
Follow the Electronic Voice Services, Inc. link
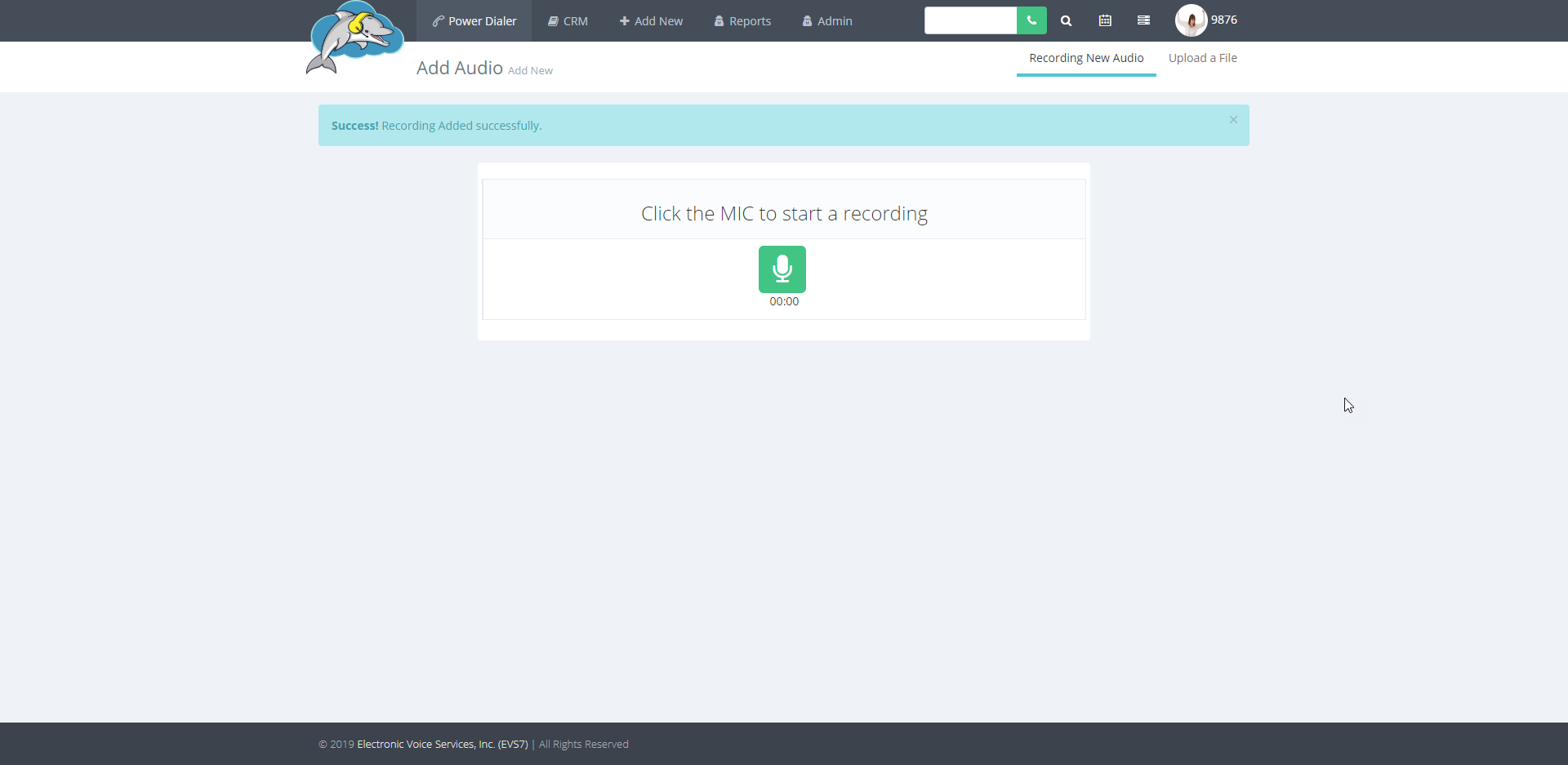coord(443,745)
